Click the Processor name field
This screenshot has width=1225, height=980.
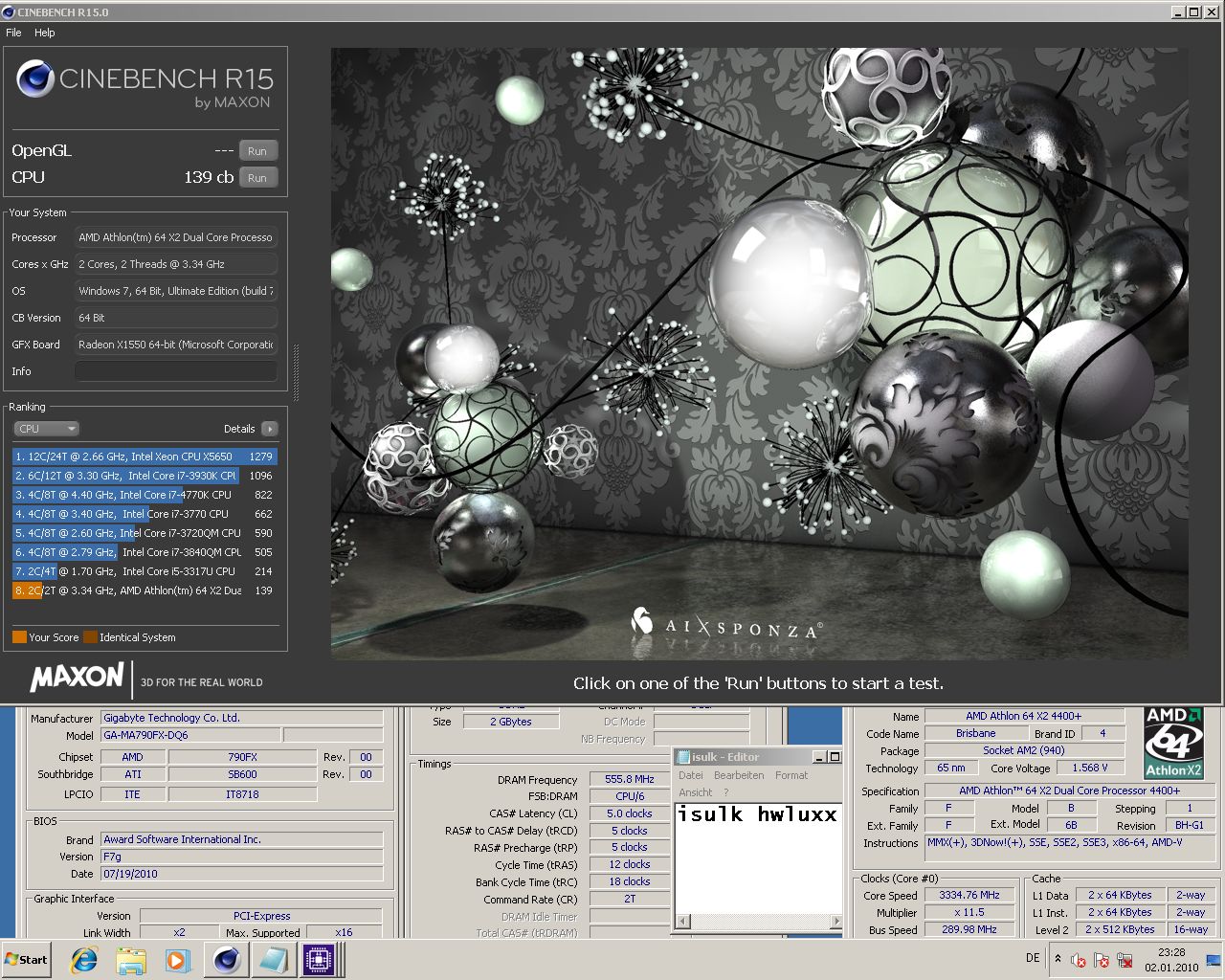[176, 237]
